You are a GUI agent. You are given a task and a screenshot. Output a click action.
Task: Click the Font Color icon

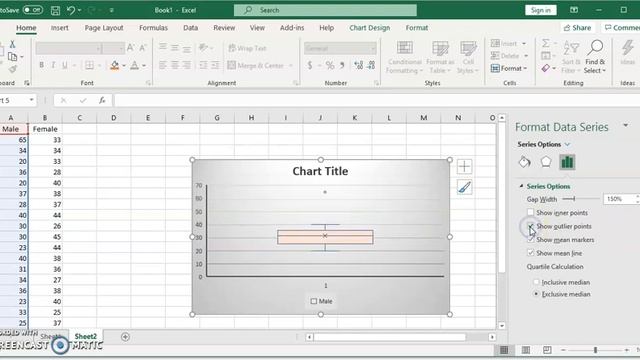134,65
